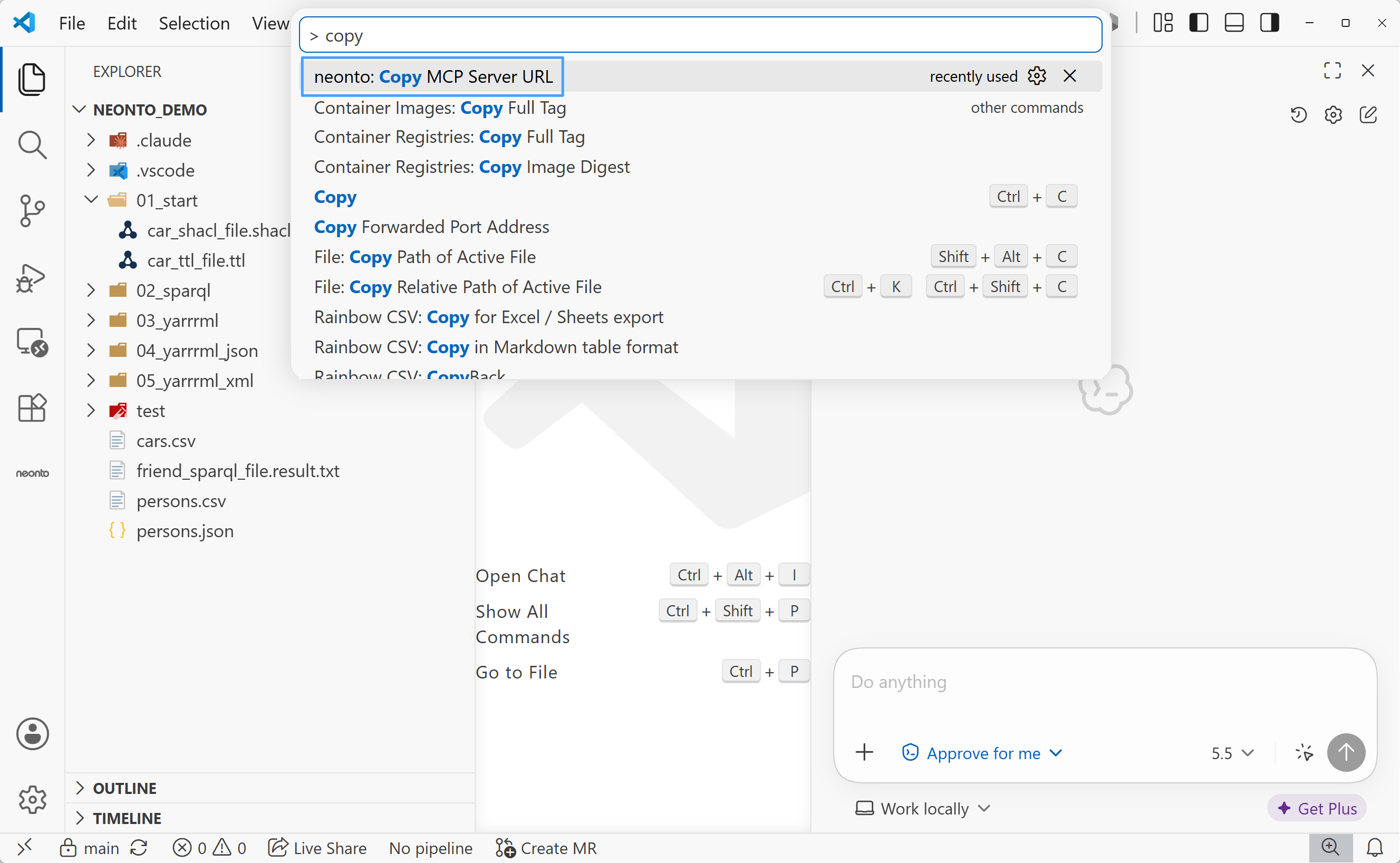Collapse the 01_start folder

tap(91, 200)
